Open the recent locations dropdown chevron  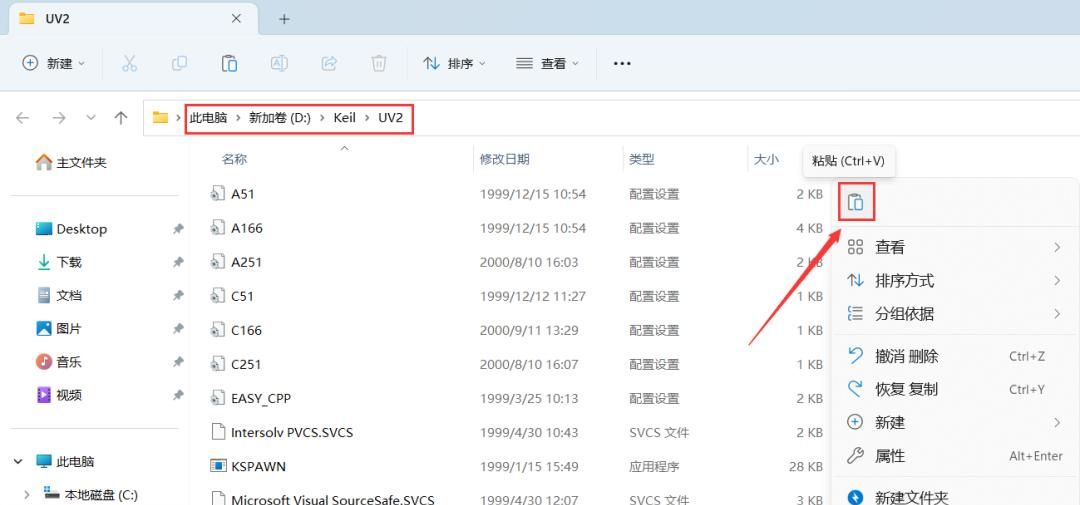tap(91, 118)
